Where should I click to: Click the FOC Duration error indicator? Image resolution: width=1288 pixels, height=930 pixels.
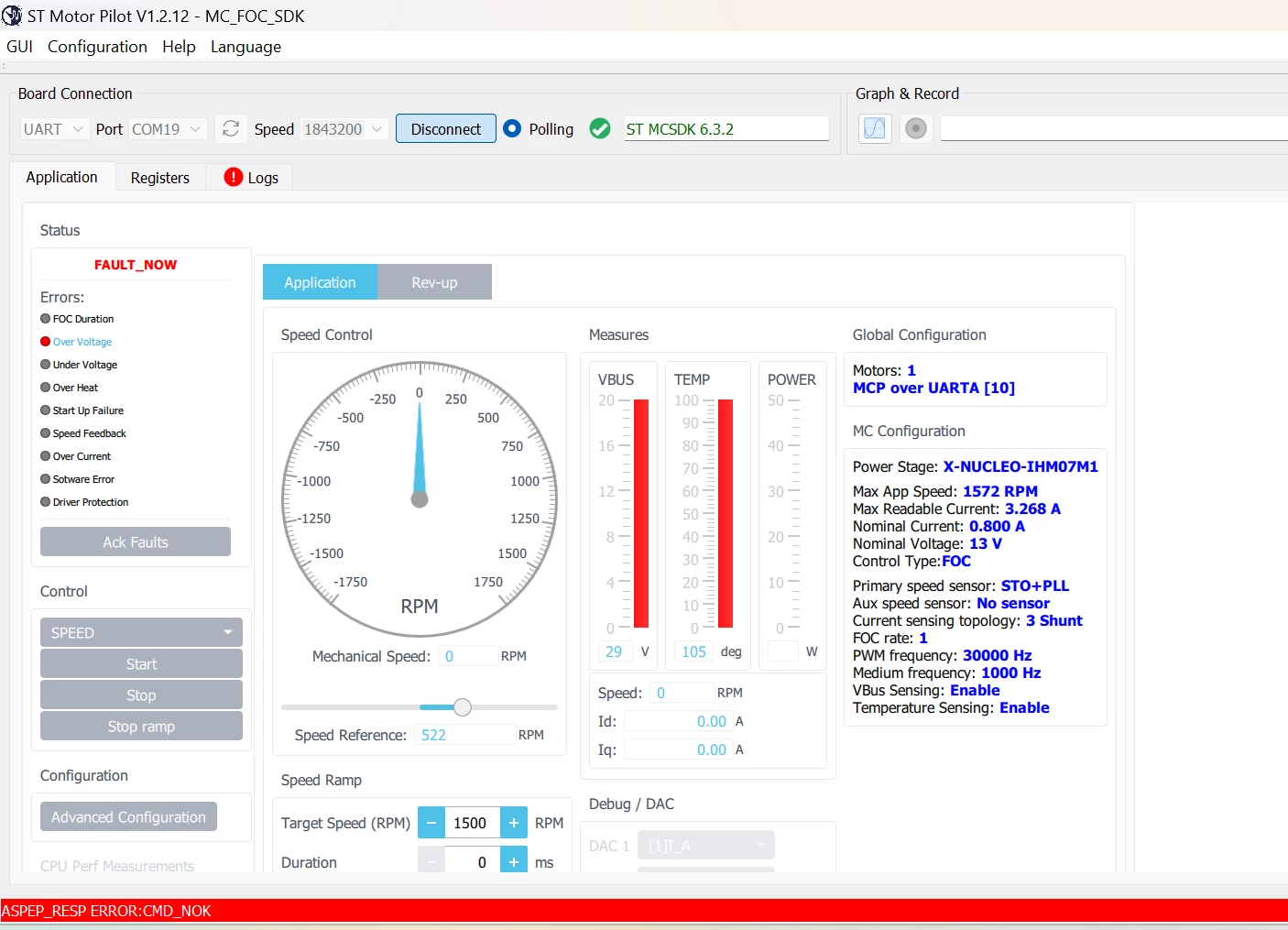click(45, 319)
